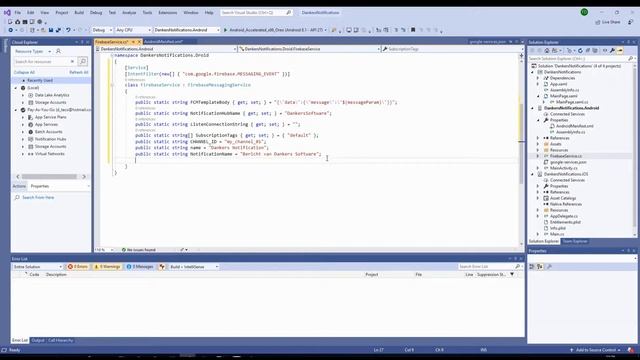Image resolution: width=640 pixels, height=360 pixels.
Task: Toggle the 0 Warnings filter button
Action: pos(107,267)
